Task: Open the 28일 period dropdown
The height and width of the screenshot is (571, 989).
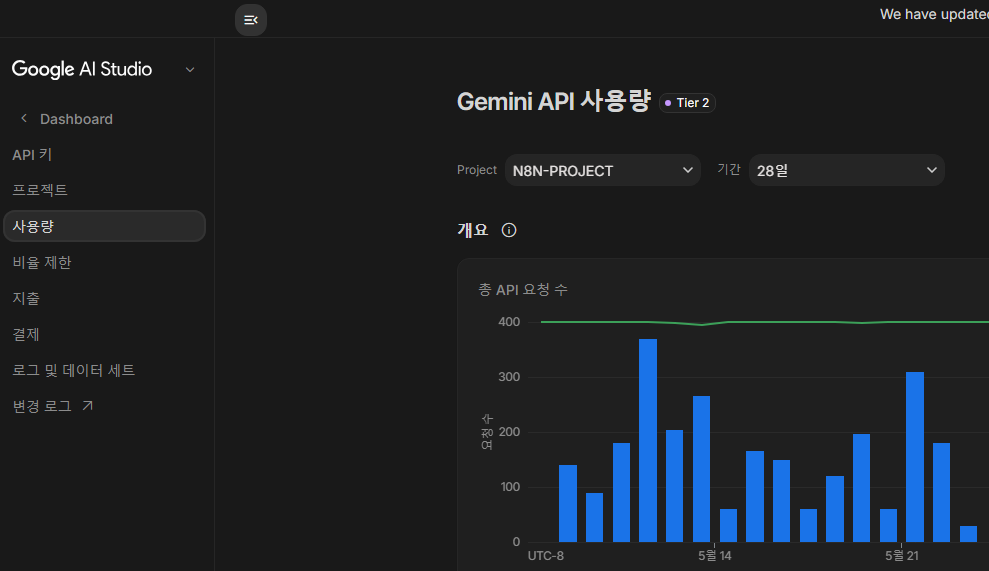Action: click(x=846, y=170)
